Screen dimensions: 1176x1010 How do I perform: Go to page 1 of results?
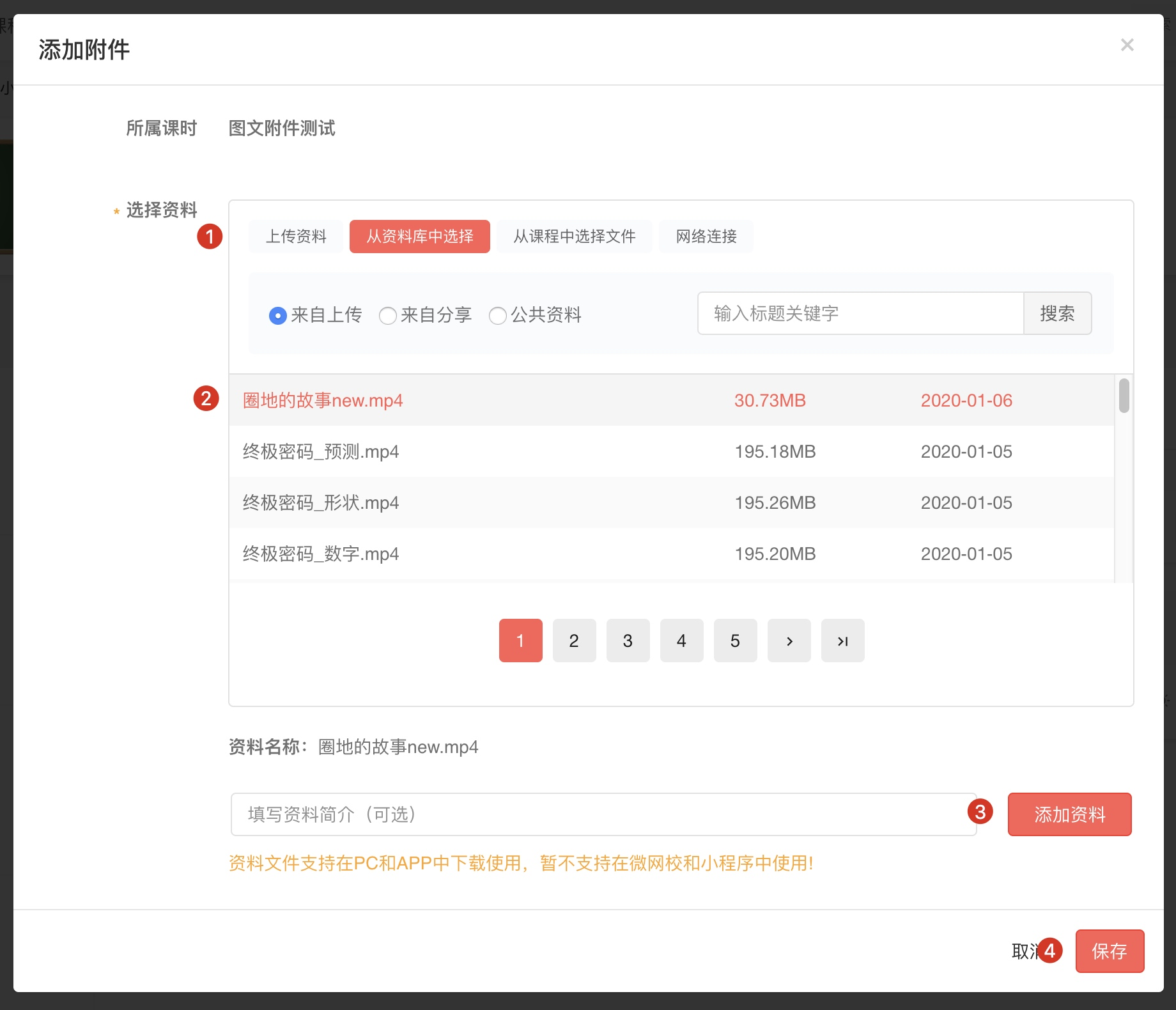[x=521, y=641]
